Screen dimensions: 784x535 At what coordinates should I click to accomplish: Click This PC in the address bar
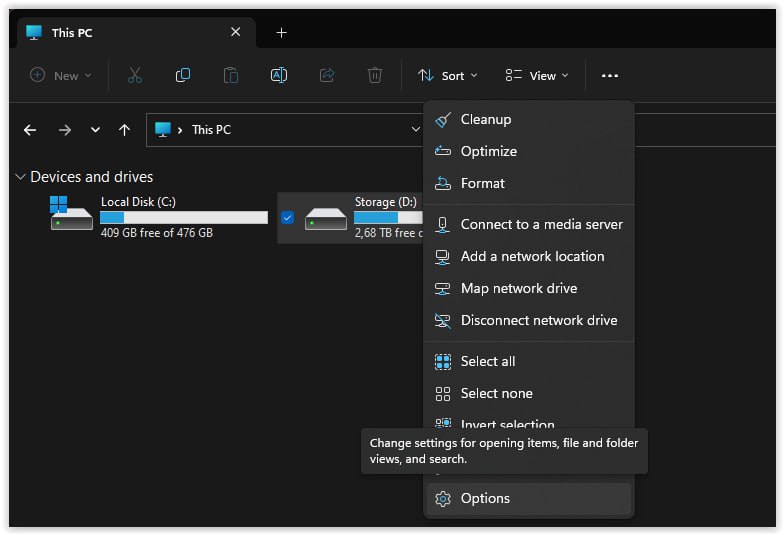point(212,130)
